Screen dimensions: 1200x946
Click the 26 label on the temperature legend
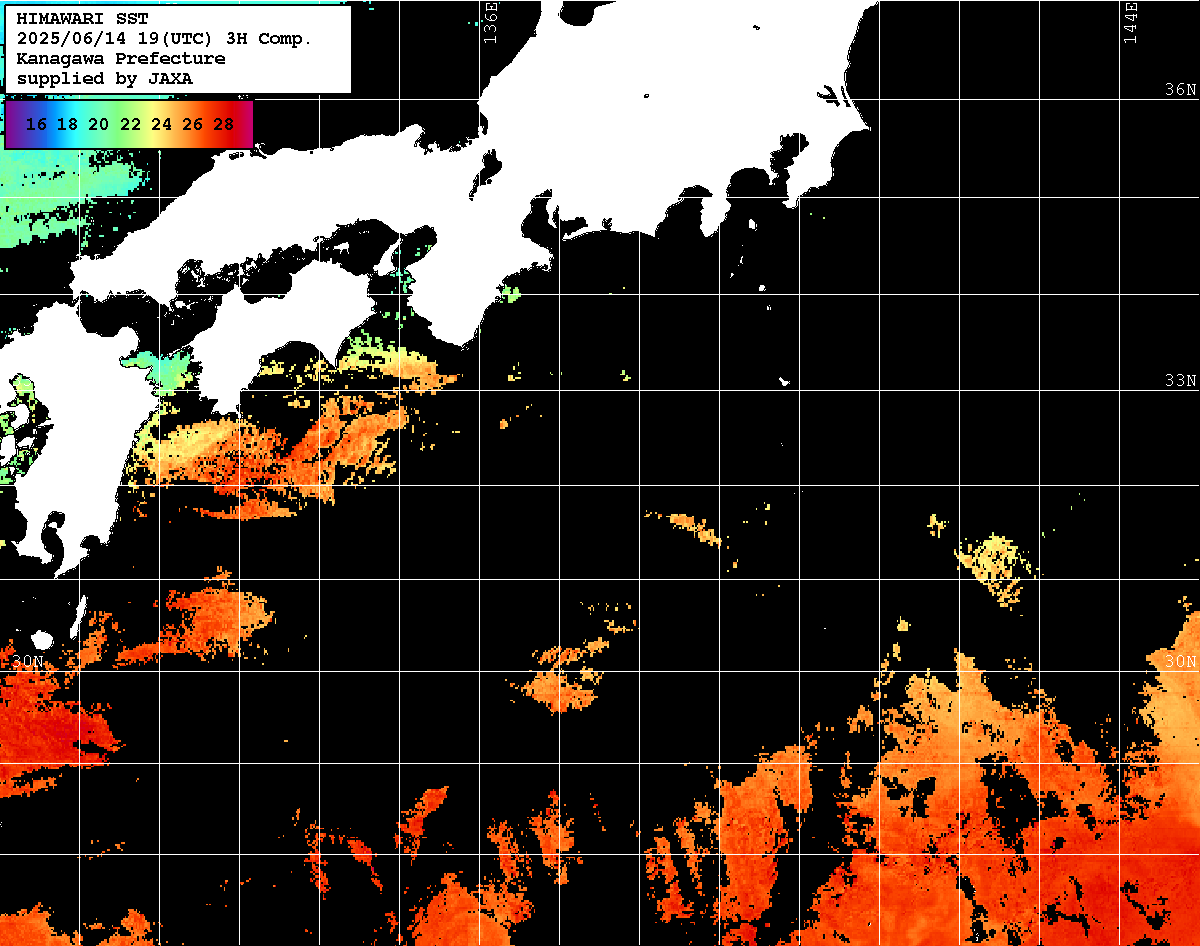coord(193,125)
